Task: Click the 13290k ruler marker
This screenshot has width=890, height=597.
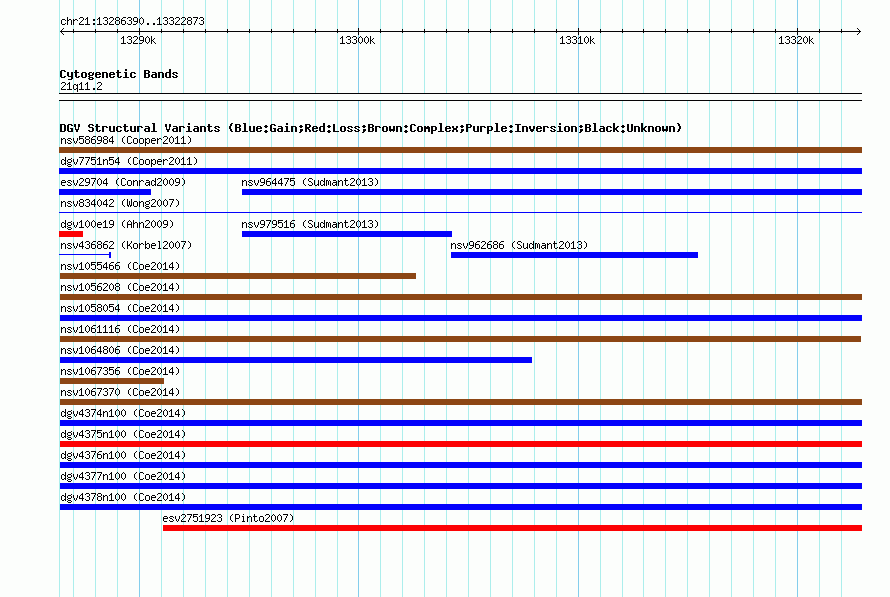Action: pyautogui.click(x=138, y=40)
